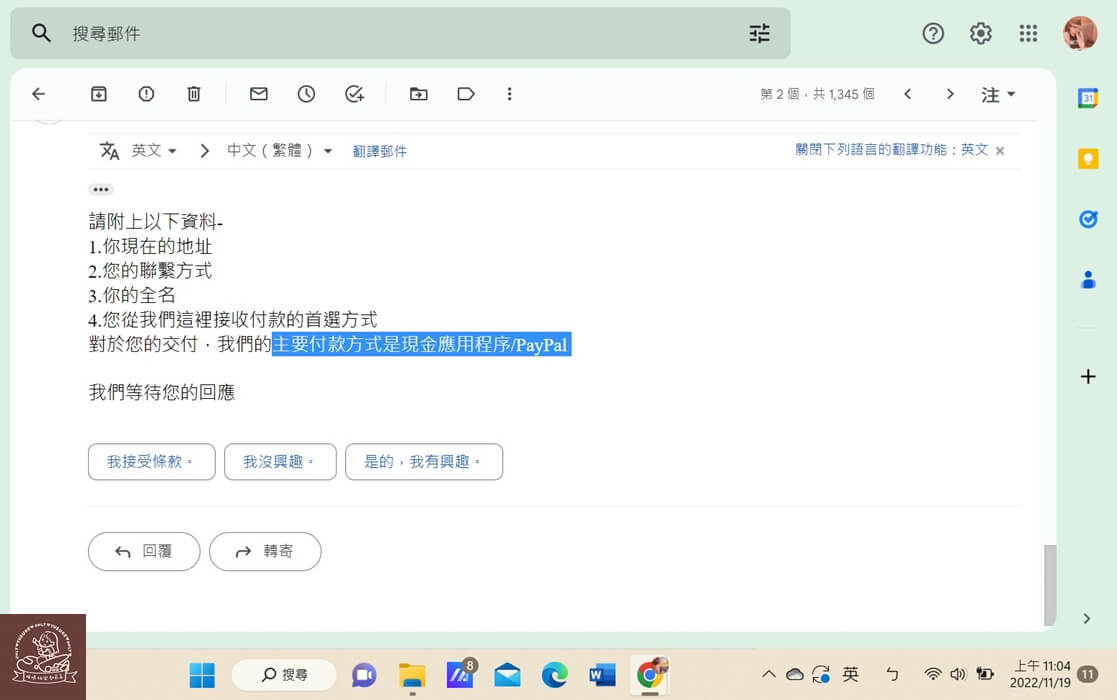This screenshot has height=700, width=1117.
Task: Open the source language dropdown showing 英文
Action: 154,150
